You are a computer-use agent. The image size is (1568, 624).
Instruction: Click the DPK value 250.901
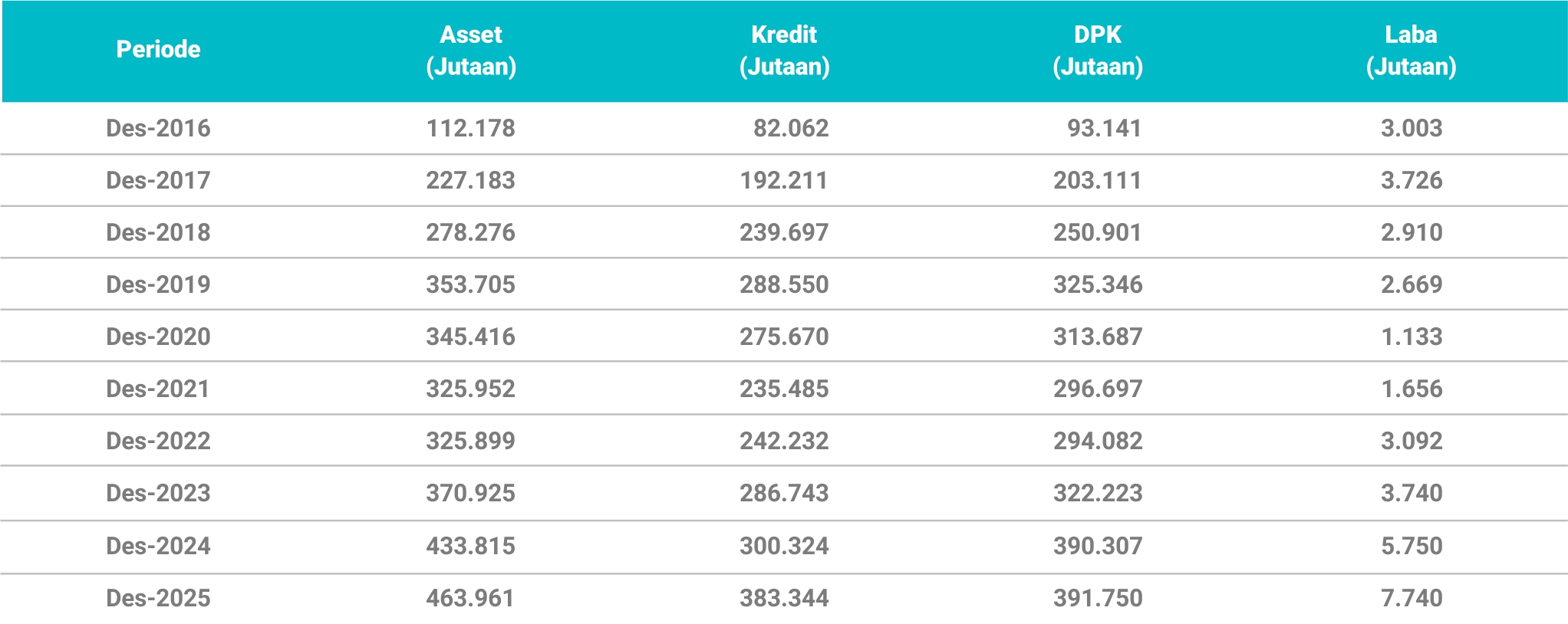pos(1097,232)
